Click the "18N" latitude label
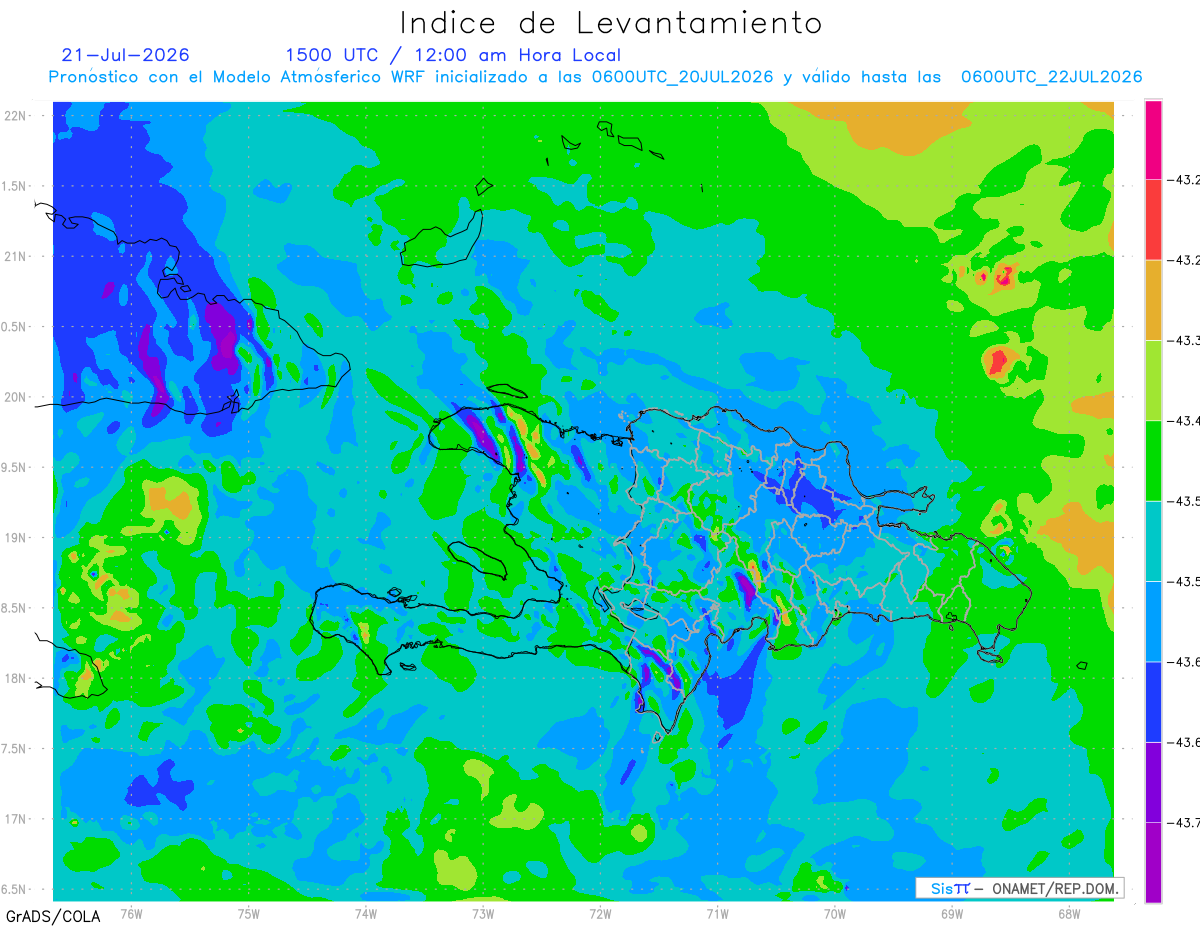 click(x=15, y=678)
